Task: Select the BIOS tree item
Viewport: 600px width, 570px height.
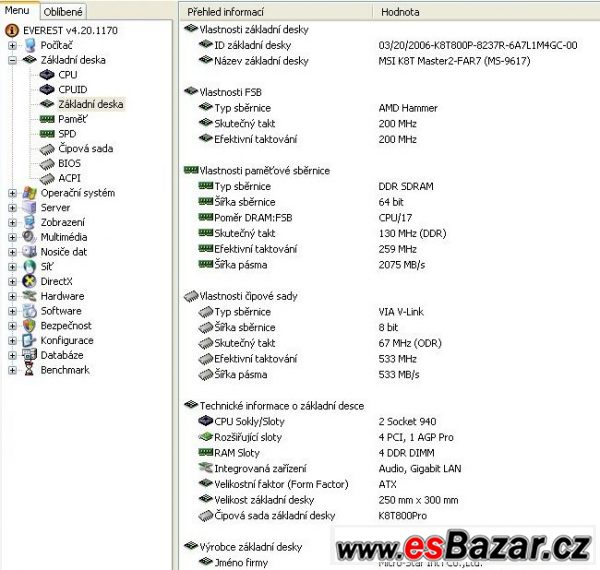Action: pos(69,163)
